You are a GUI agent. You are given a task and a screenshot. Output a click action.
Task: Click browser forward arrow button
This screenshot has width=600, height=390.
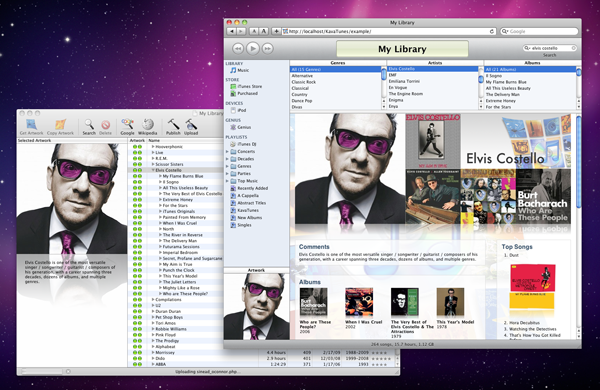click(x=241, y=31)
